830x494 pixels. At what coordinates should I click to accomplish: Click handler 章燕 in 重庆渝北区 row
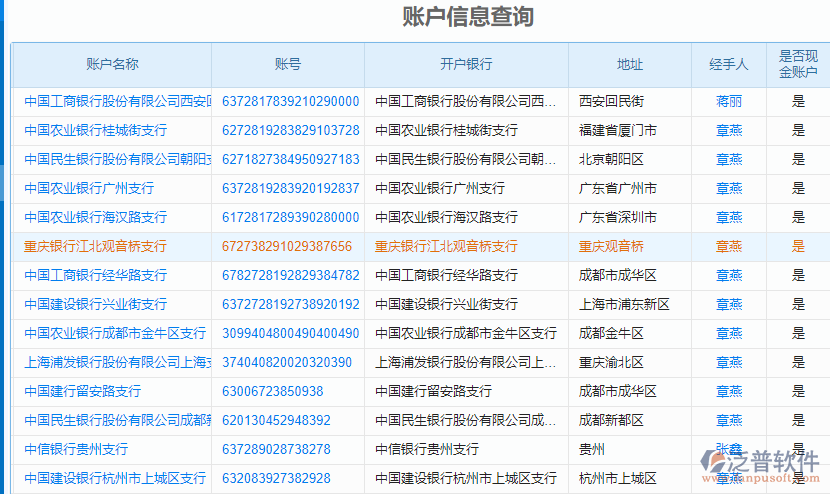pos(729,363)
